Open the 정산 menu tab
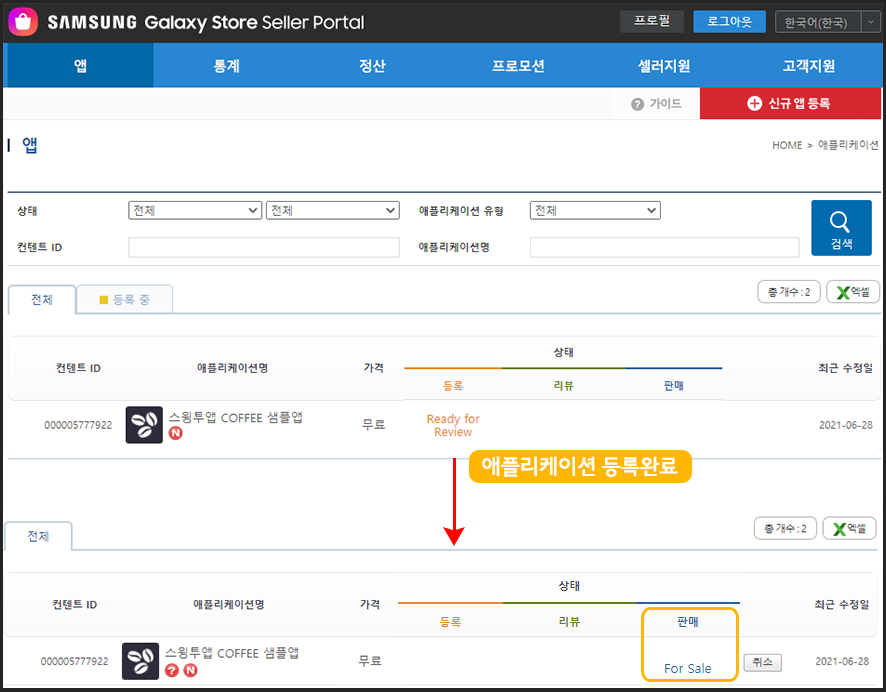Screen dimensions: 886x692 (372, 66)
